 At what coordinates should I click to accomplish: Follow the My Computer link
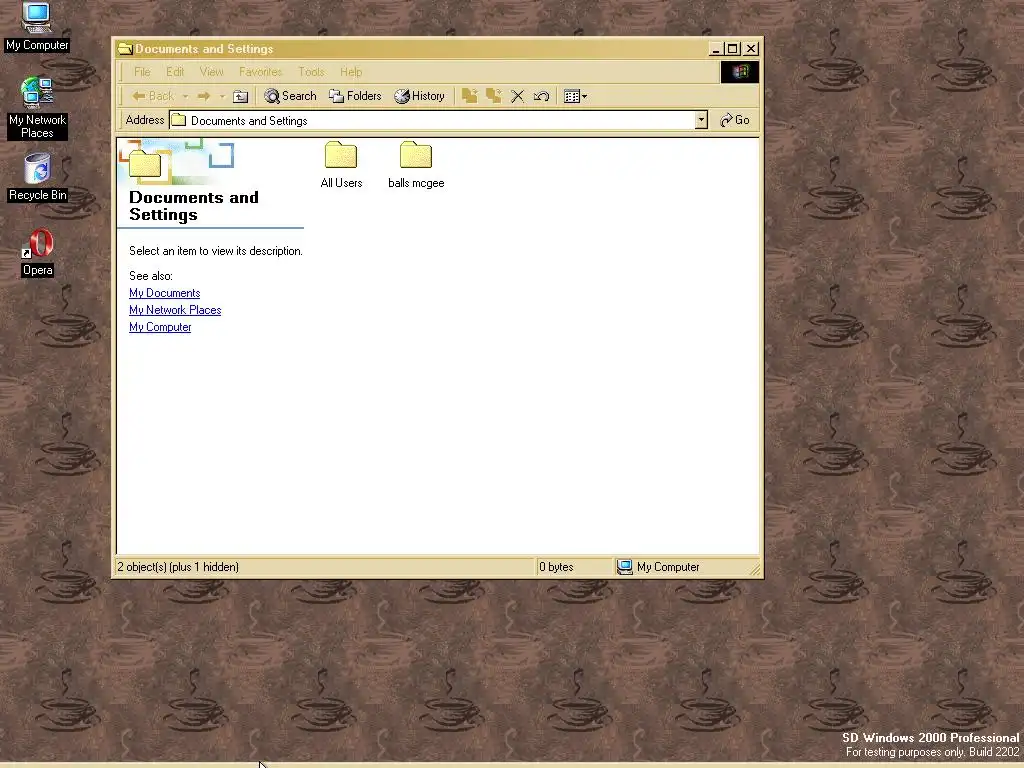click(x=160, y=327)
